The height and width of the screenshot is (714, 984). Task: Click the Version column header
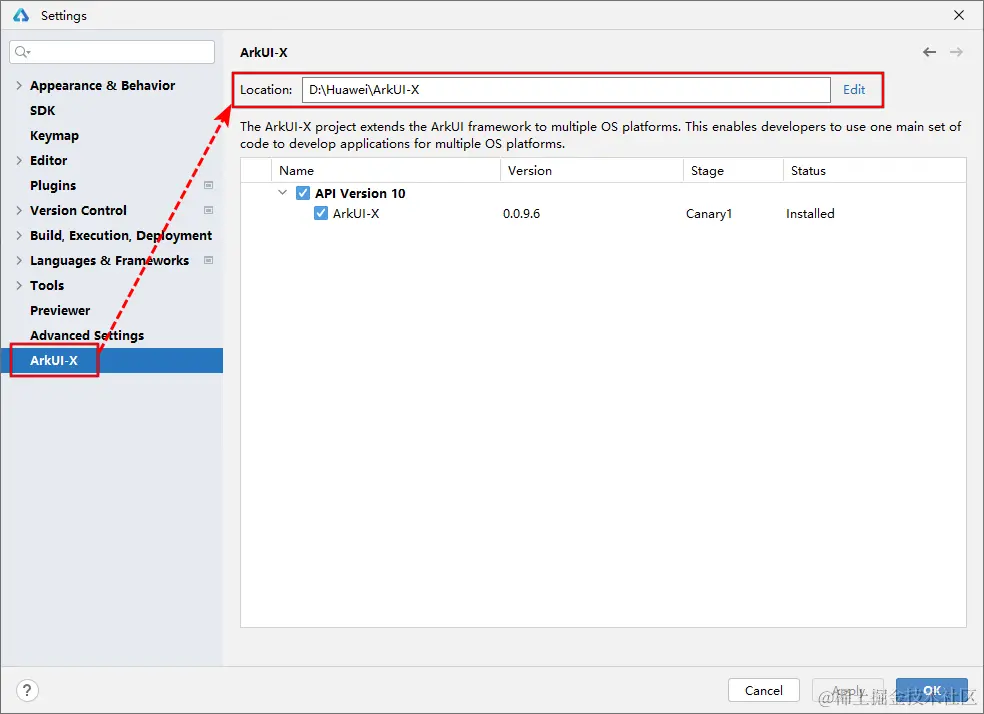tap(592, 171)
